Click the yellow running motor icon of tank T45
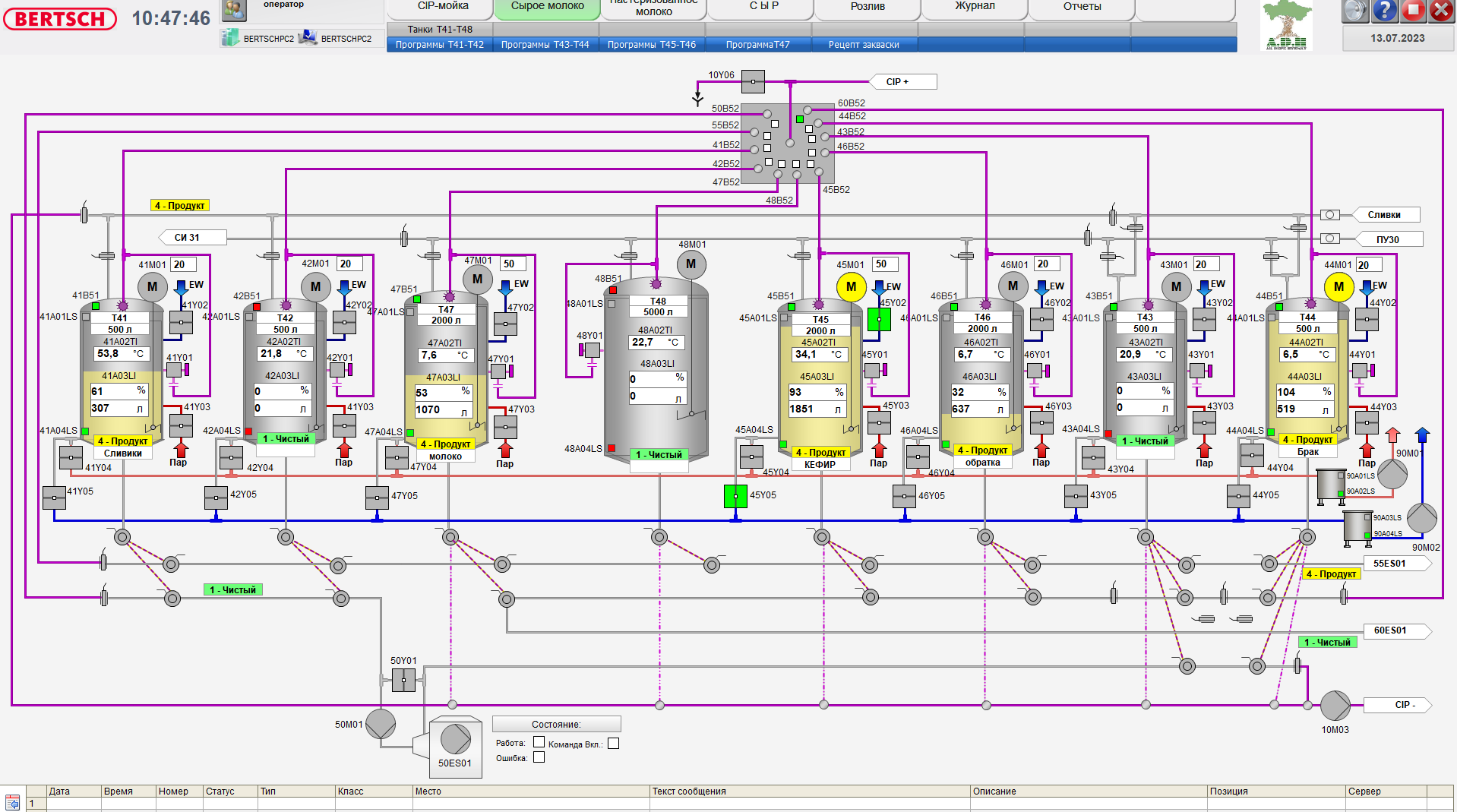 coord(851,288)
